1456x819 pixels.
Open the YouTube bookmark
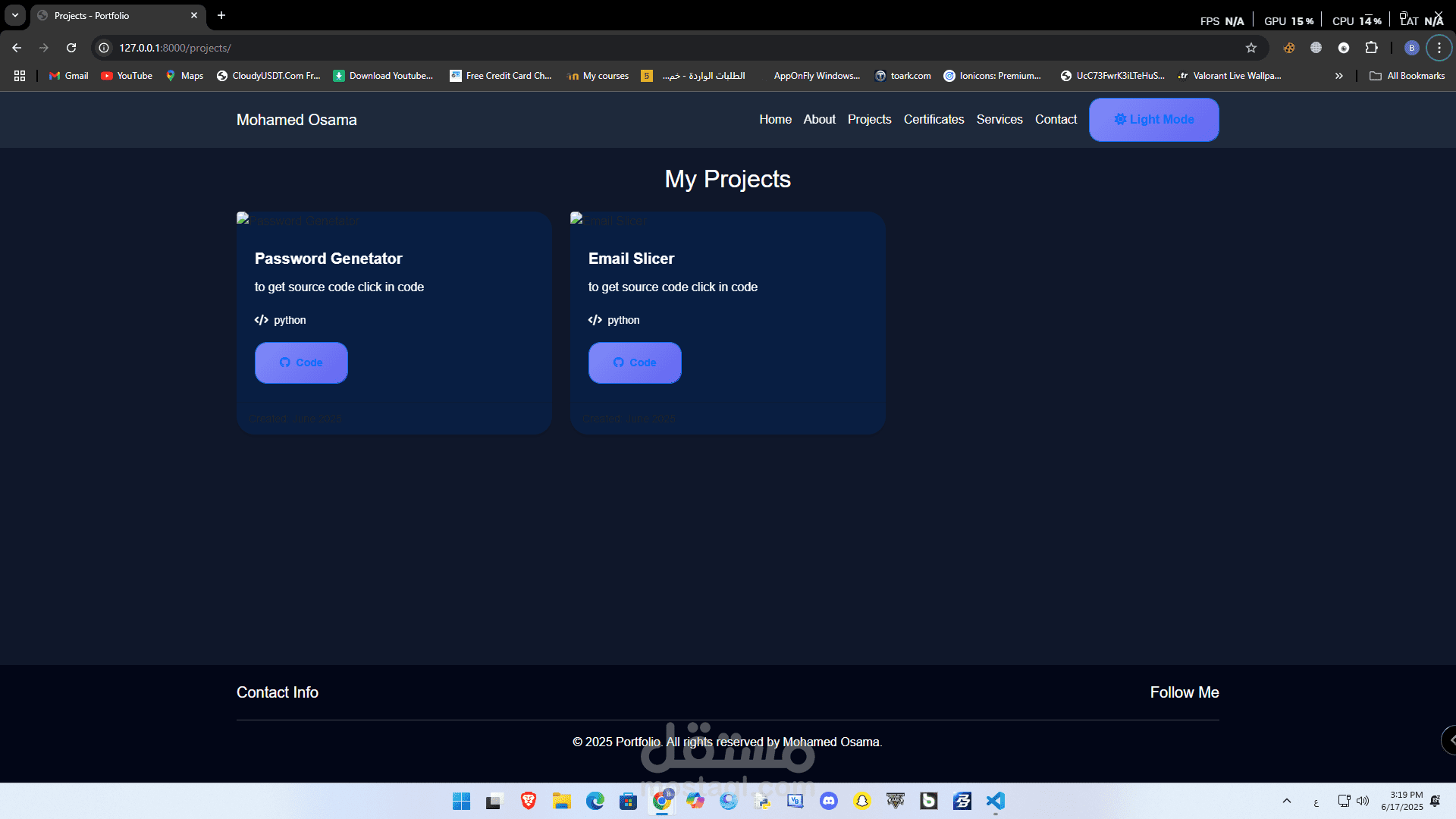pos(127,76)
